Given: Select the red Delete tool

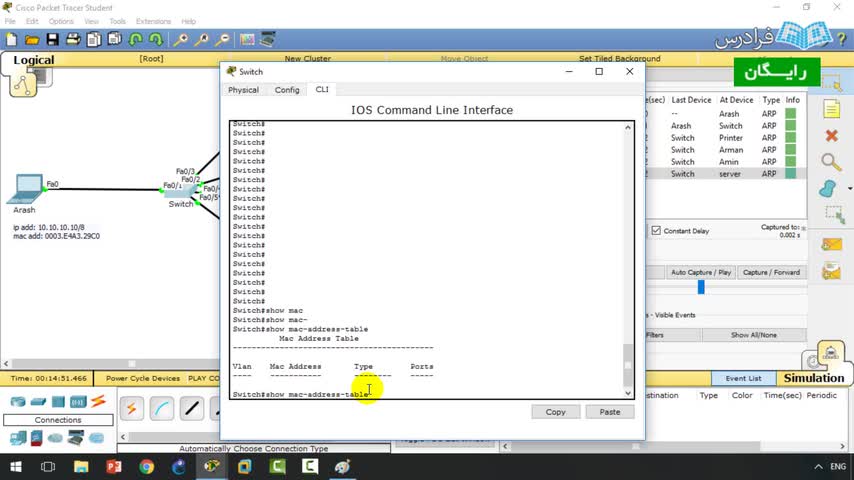Looking at the screenshot, I should [x=832, y=136].
